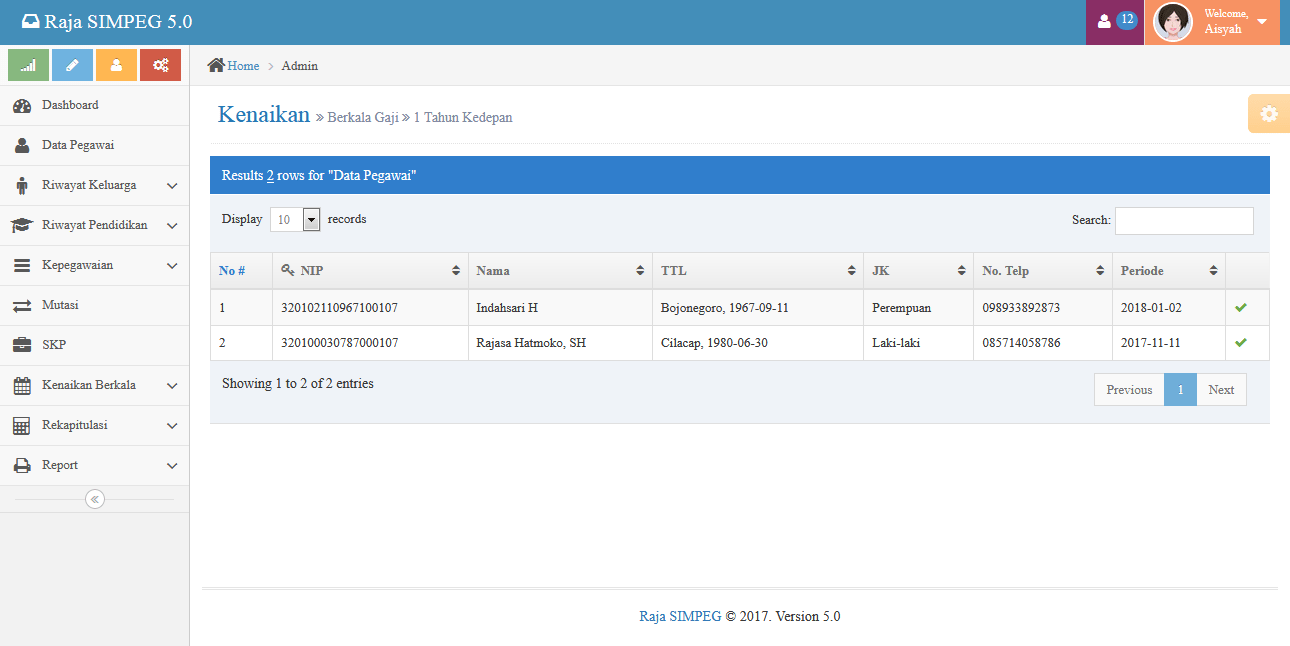
Task: Open the green statistics icon above the sidebar
Action: pyautogui.click(x=28, y=64)
